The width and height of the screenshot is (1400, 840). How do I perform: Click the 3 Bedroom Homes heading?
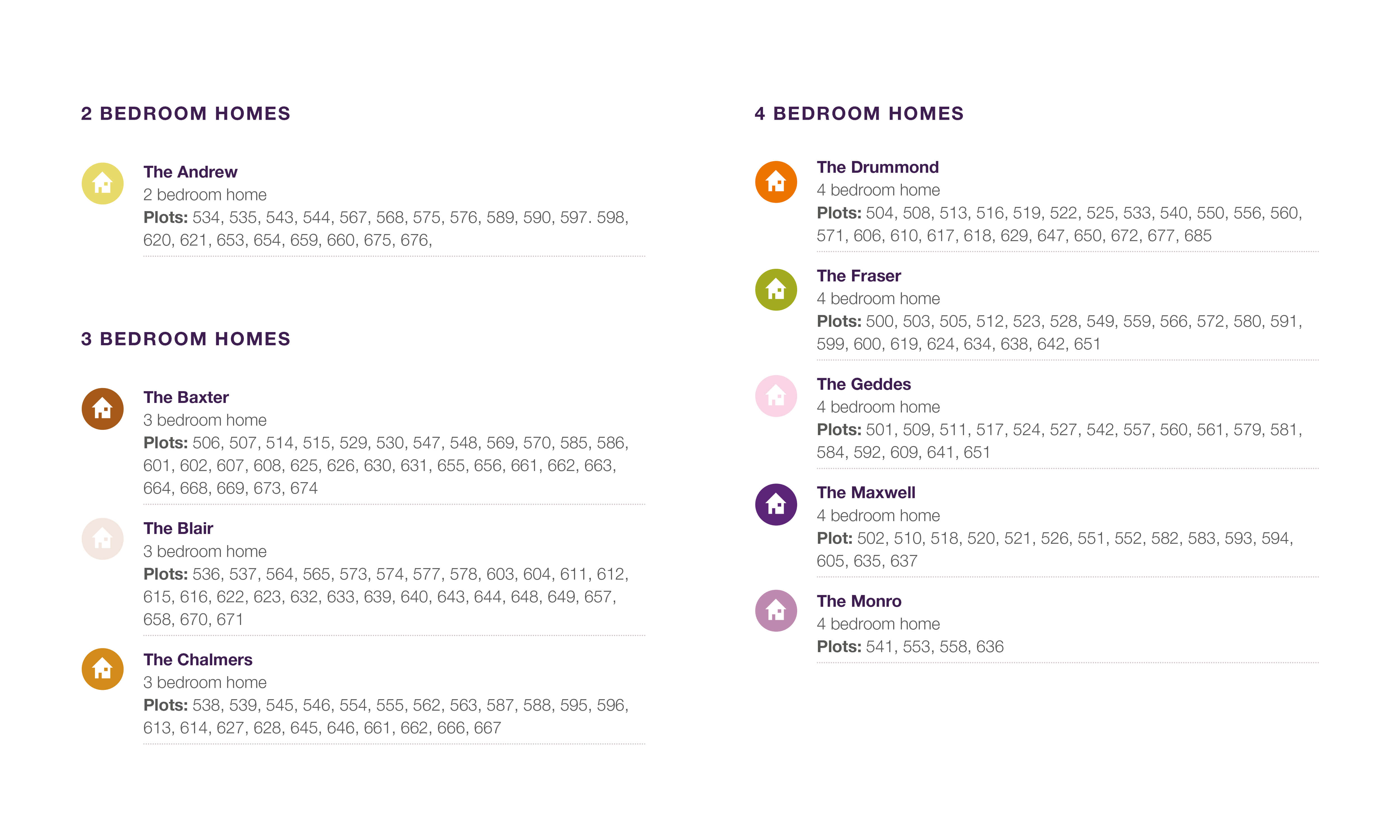point(186,339)
